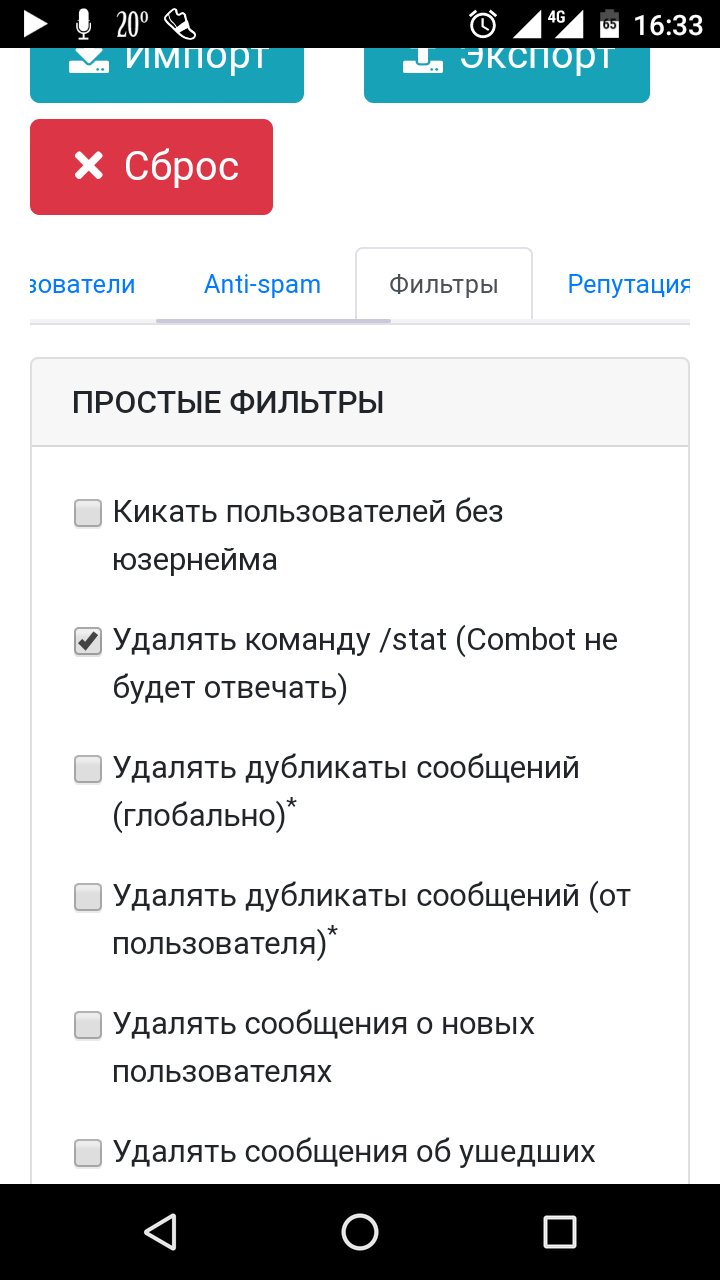This screenshot has width=720, height=1280.
Task: Click the horizontal tab scrollbar
Action: coord(273,321)
